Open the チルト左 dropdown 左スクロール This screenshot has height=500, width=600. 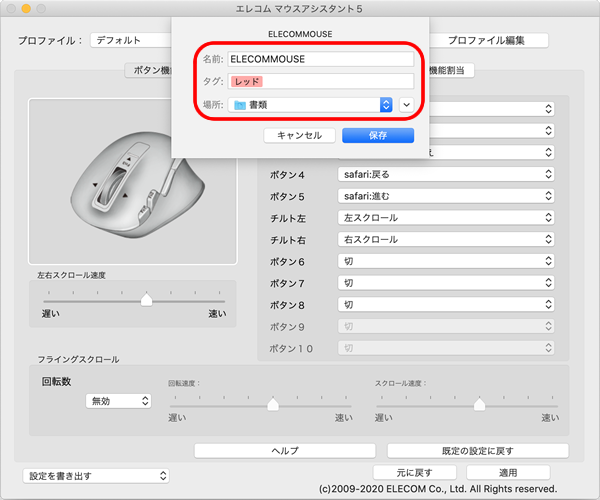[446, 218]
